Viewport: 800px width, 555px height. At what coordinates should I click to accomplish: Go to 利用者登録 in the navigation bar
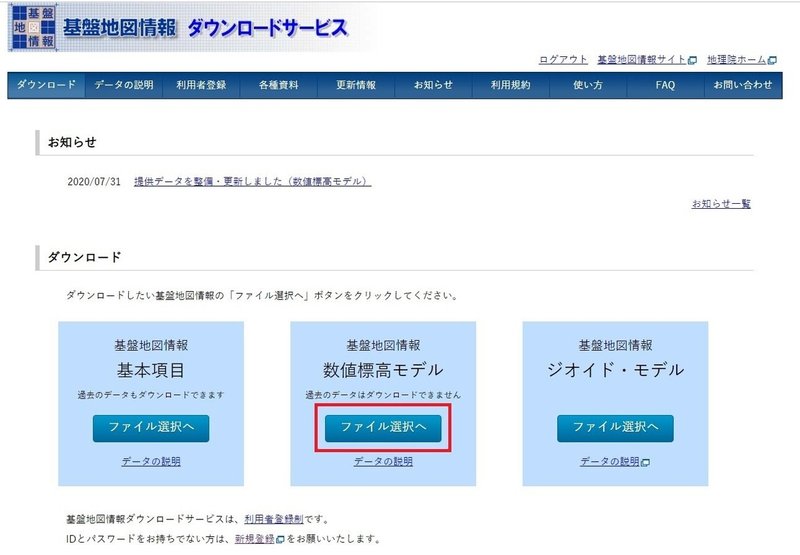click(201, 85)
